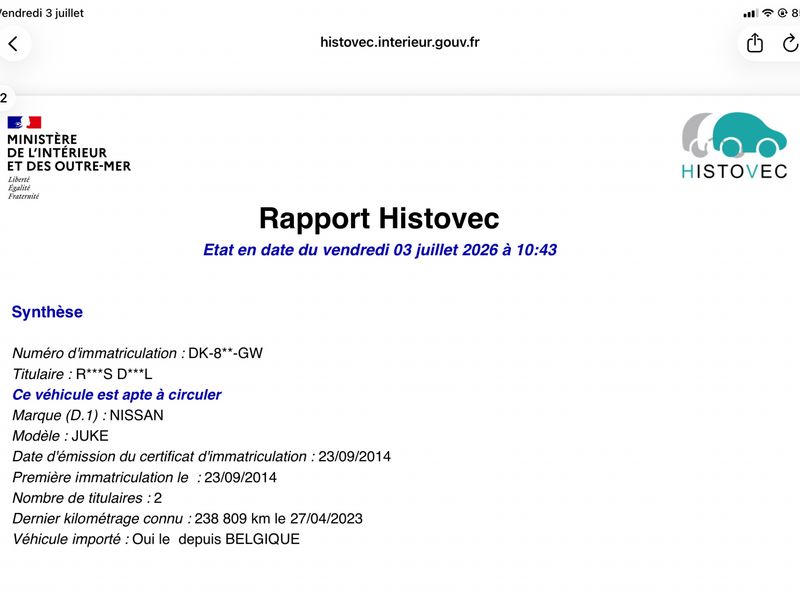Select the Marque NISSAN line
Image resolution: width=800 pixels, height=600 pixels.
pyautogui.click(x=88, y=415)
